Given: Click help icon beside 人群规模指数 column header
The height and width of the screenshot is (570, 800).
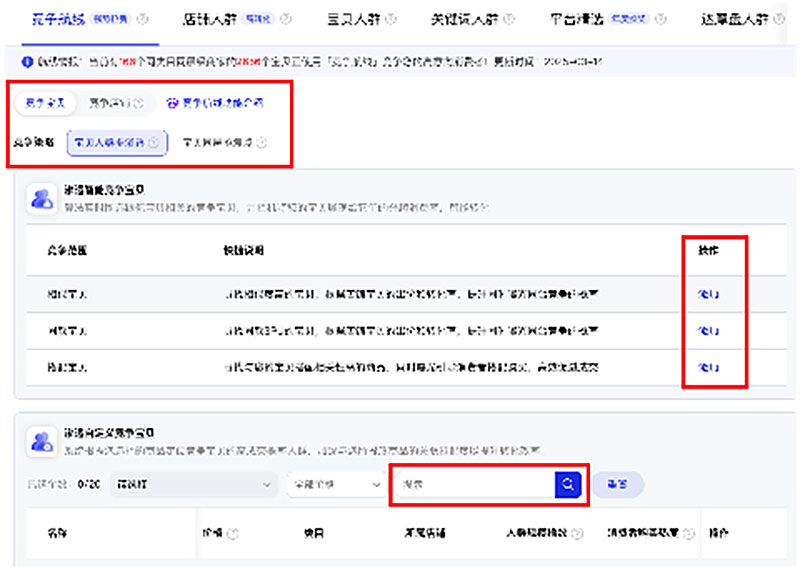Looking at the screenshot, I should tap(577, 534).
